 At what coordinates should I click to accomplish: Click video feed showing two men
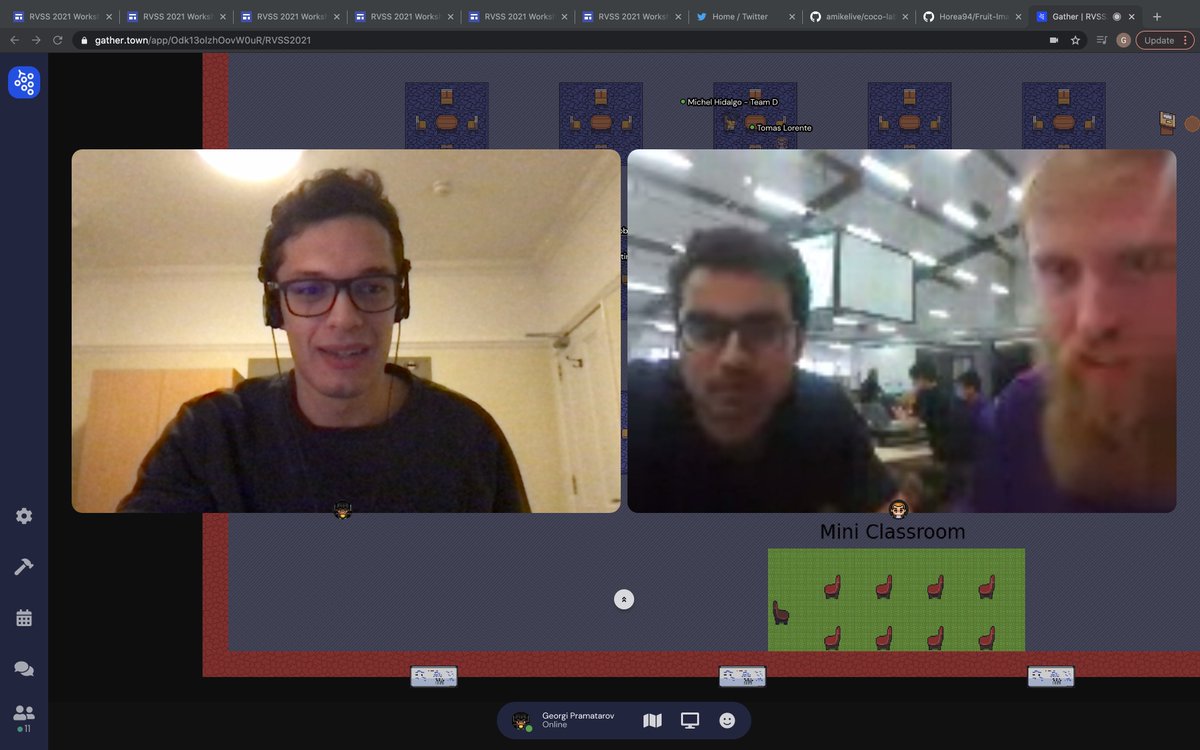point(901,331)
